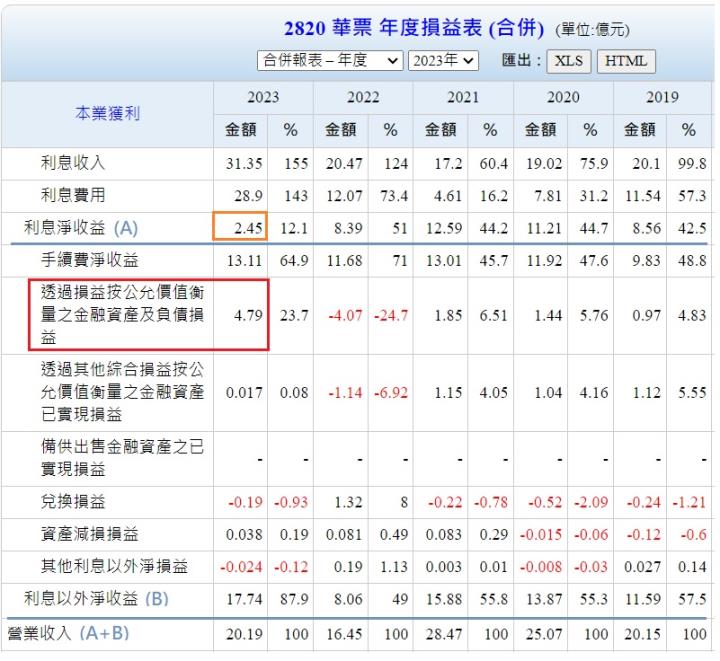Click the 利息淨收益 (A) row label
This screenshot has height=661, width=720.
click(81, 228)
